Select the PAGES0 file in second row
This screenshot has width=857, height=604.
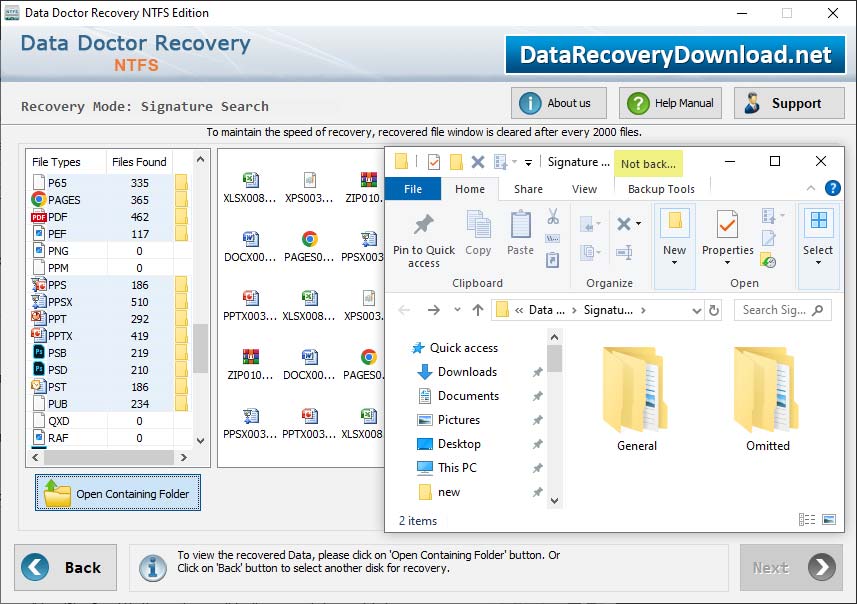(x=309, y=247)
